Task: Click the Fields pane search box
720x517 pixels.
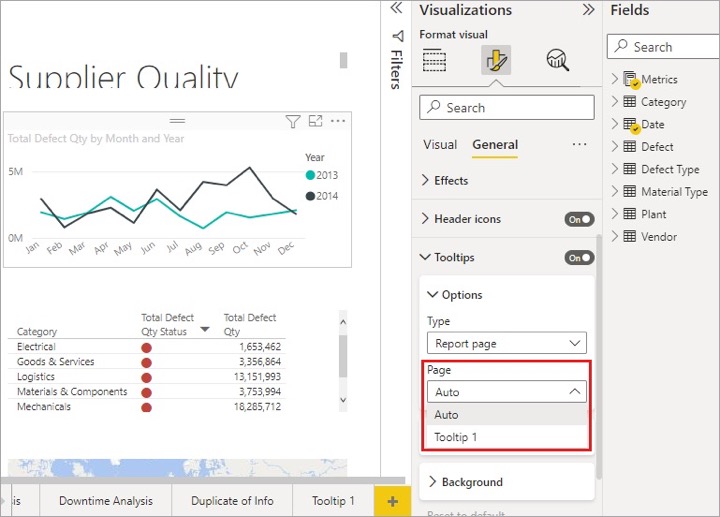Action: (x=663, y=46)
